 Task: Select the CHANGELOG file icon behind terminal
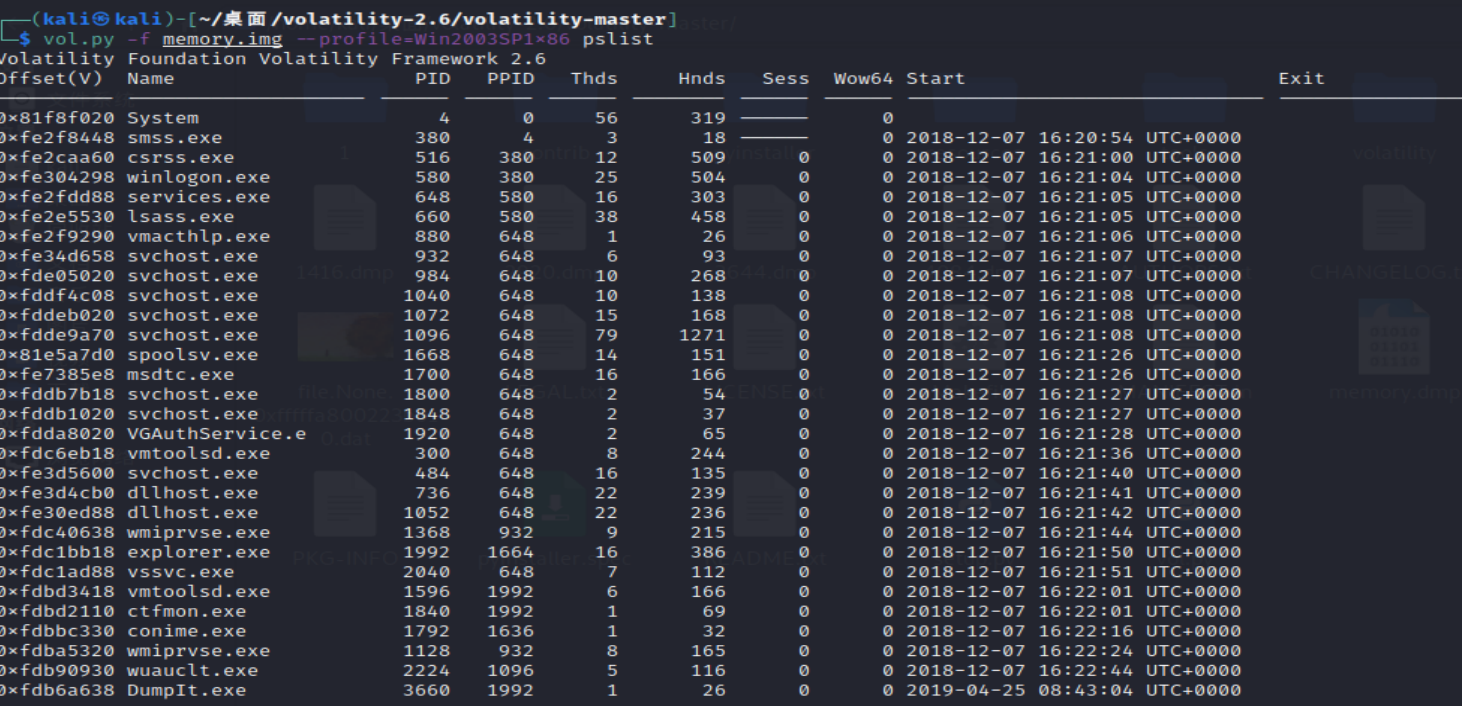click(1393, 218)
